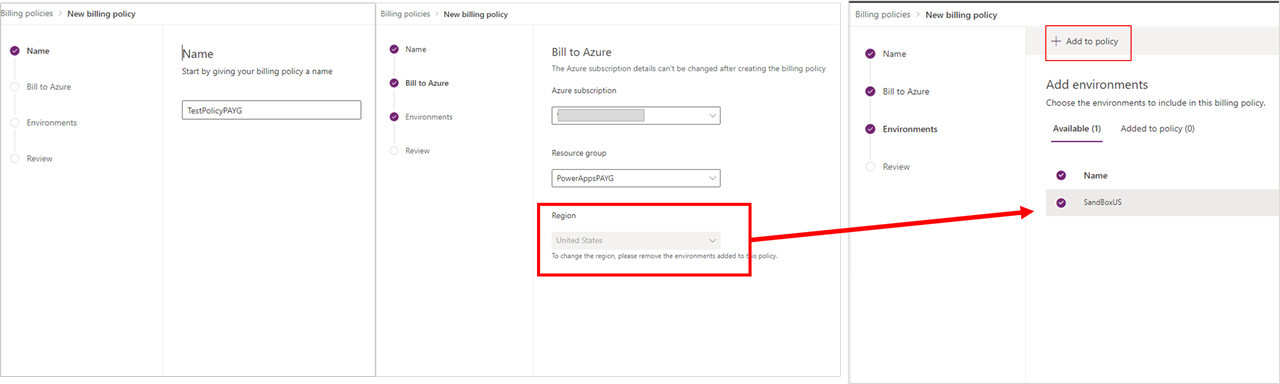Switch to Added to policy (0) tab
Image resolution: width=1280 pixels, height=384 pixels.
[x=1157, y=128]
